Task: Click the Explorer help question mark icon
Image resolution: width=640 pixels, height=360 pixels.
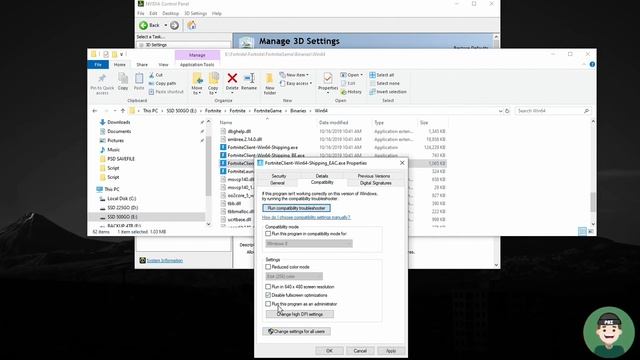Action: (592, 64)
